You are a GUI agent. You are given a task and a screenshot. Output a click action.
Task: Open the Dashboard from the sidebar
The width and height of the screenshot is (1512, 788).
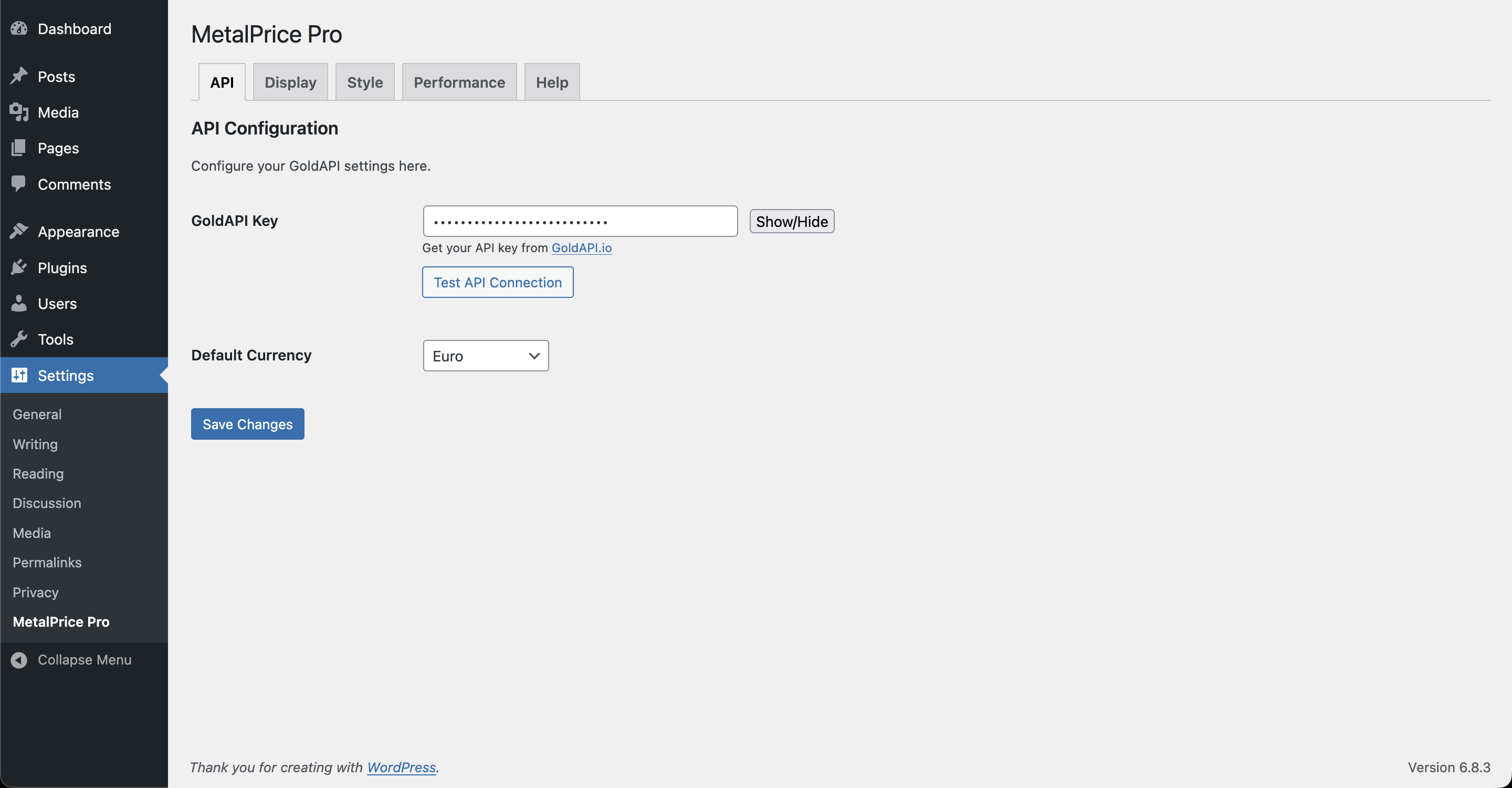tap(19, 28)
